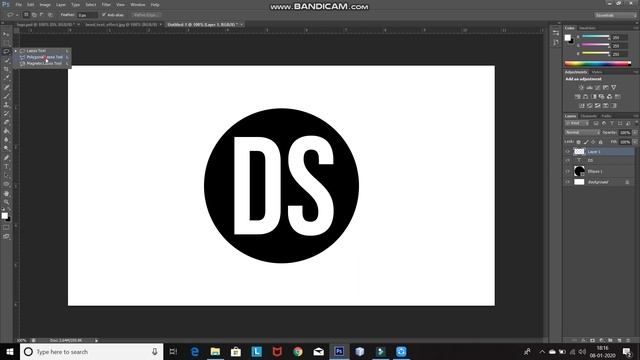Open the Color panel options menu
Screen dimensions: 640x360
pyautogui.click(x=636, y=28)
